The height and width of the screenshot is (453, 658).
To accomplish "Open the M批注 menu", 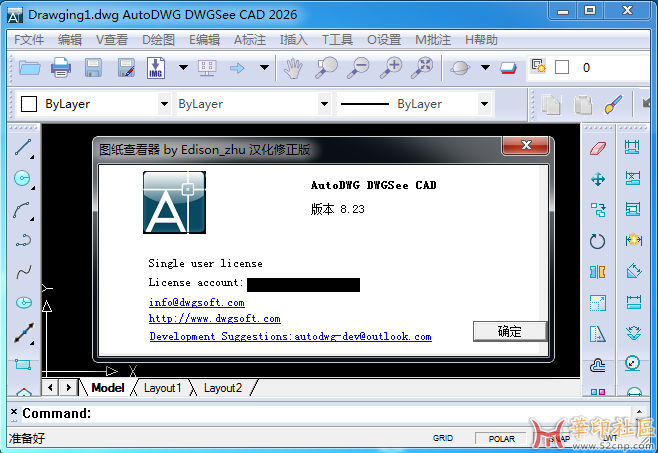I will coord(433,40).
